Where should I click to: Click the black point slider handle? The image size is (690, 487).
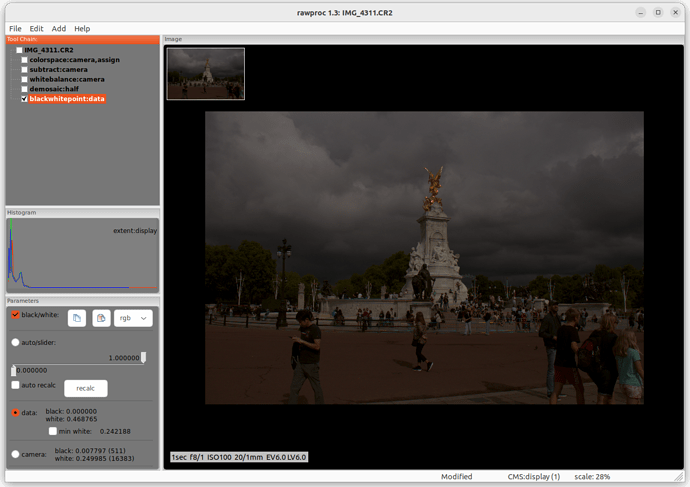click(14, 370)
